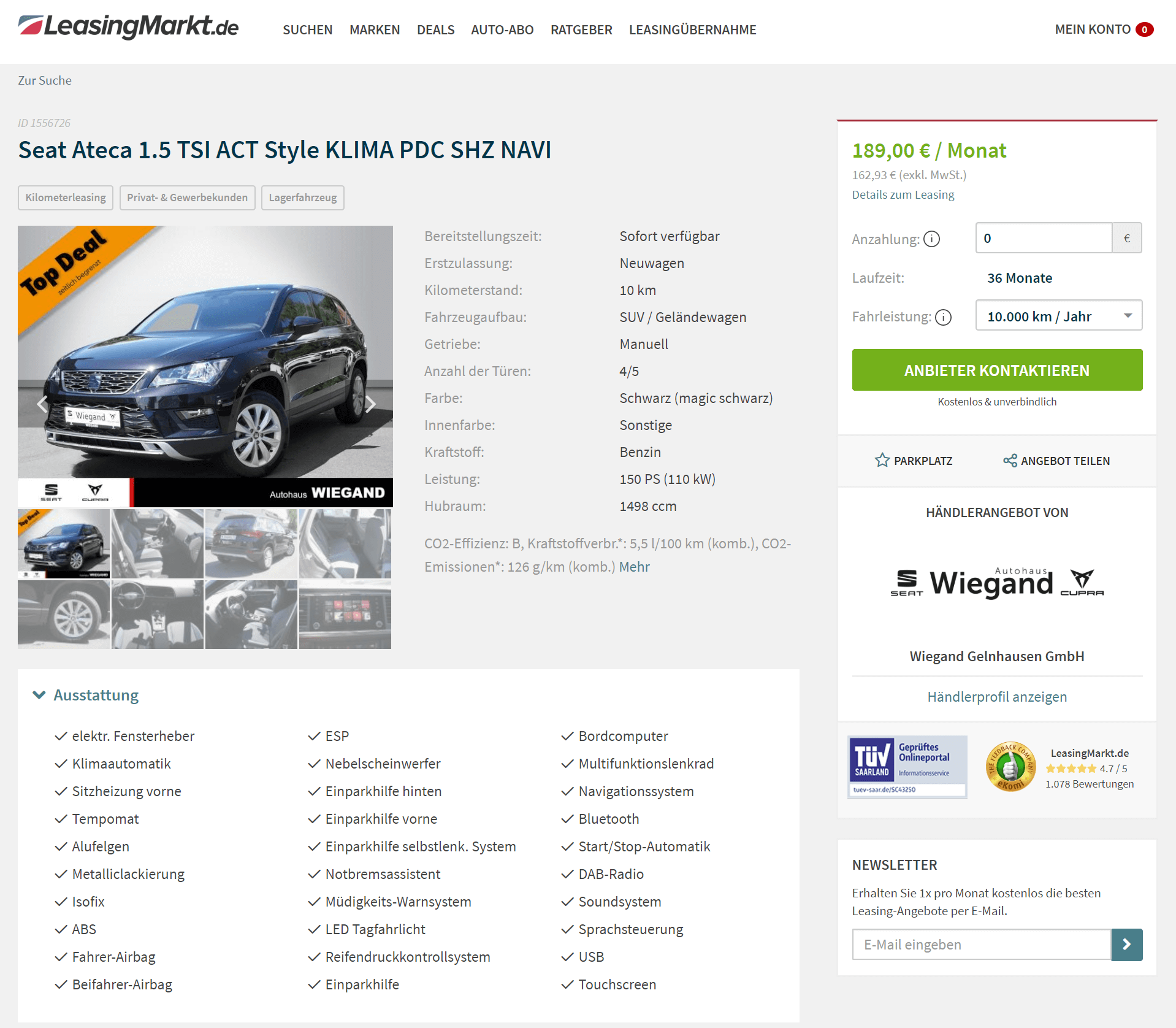
Task: Open the LEASINGÜBERNAHME menu
Action: point(692,29)
